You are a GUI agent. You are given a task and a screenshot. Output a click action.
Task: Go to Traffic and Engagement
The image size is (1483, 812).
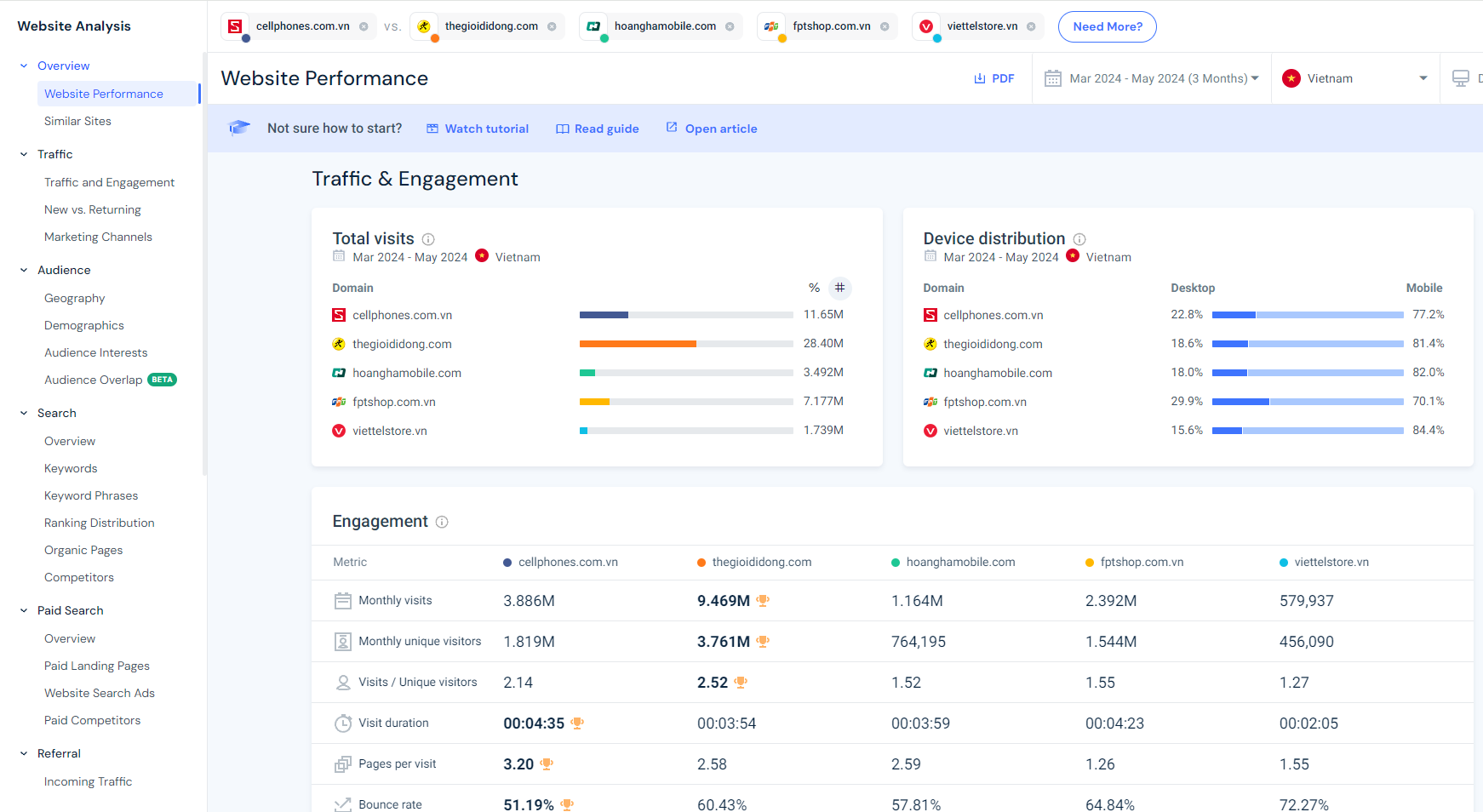[109, 182]
